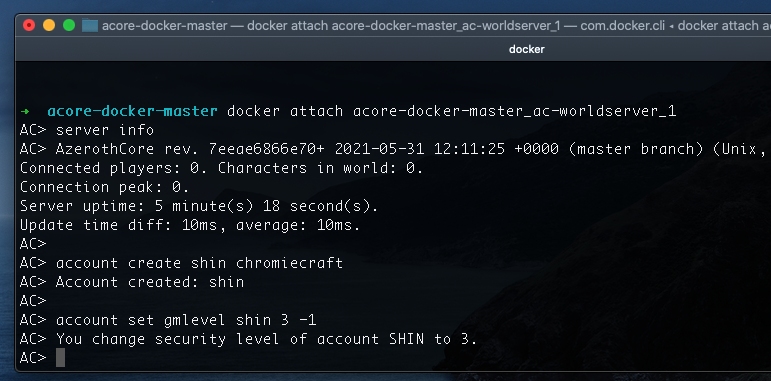This screenshot has width=771, height=381.
Task: Click the cyan acore-docker-master directory name
Action: click(x=132, y=111)
